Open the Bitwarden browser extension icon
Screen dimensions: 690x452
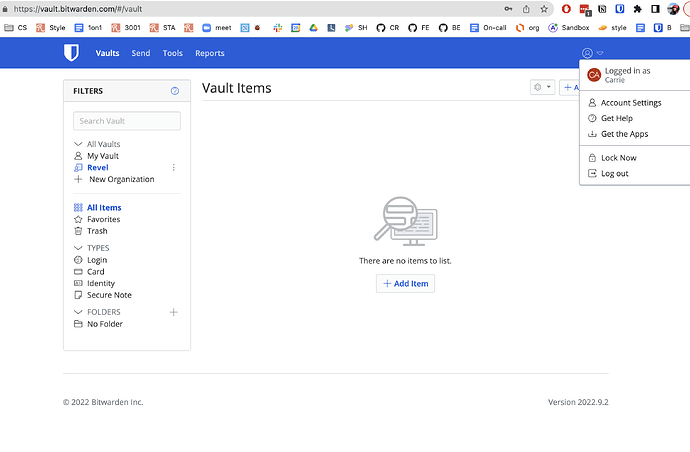[620, 9]
